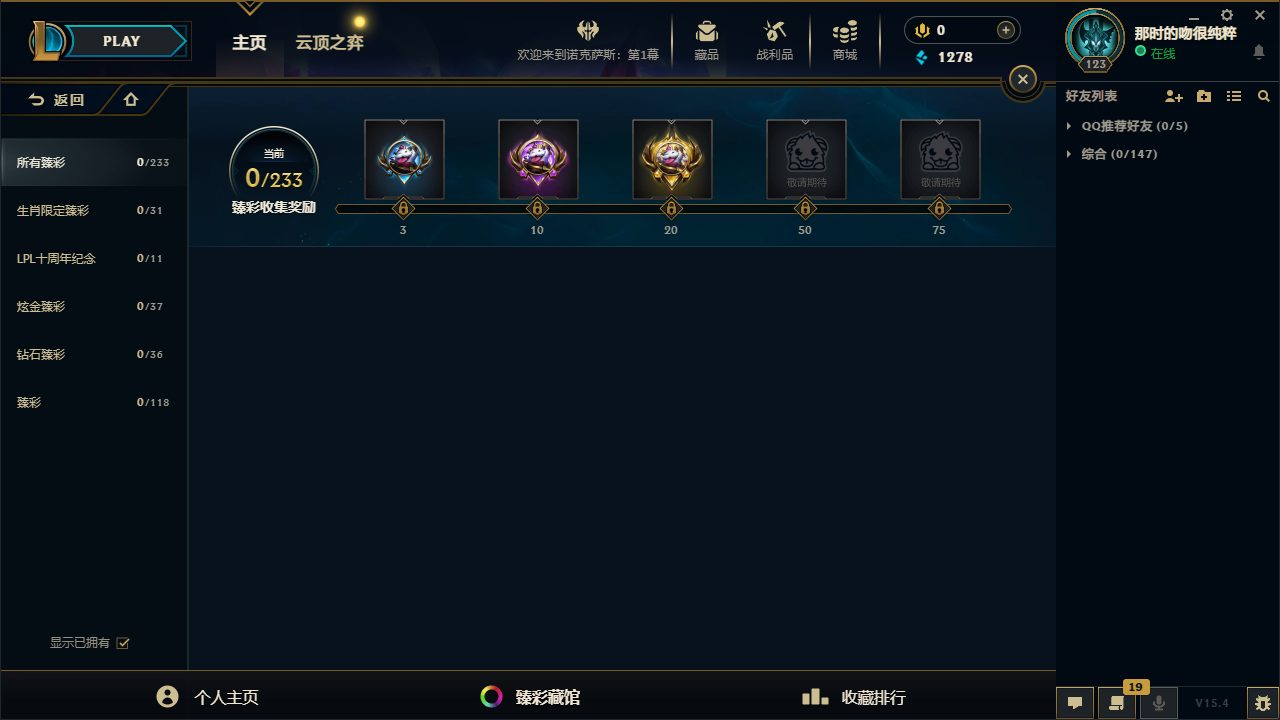Click the bug report icon
Viewport: 1280px width, 720px height.
pyautogui.click(x=1263, y=703)
